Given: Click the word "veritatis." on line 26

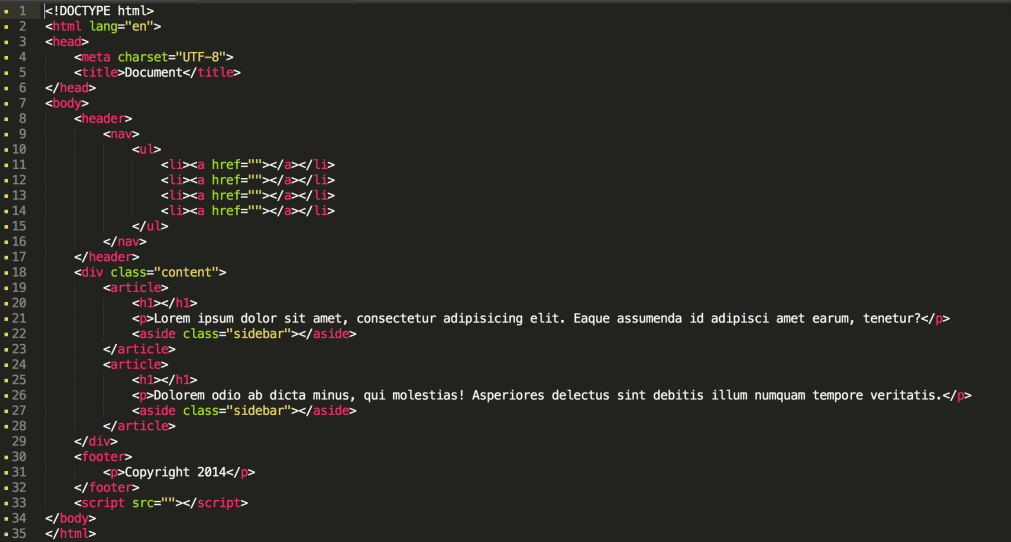Looking at the screenshot, I should [x=906, y=396].
